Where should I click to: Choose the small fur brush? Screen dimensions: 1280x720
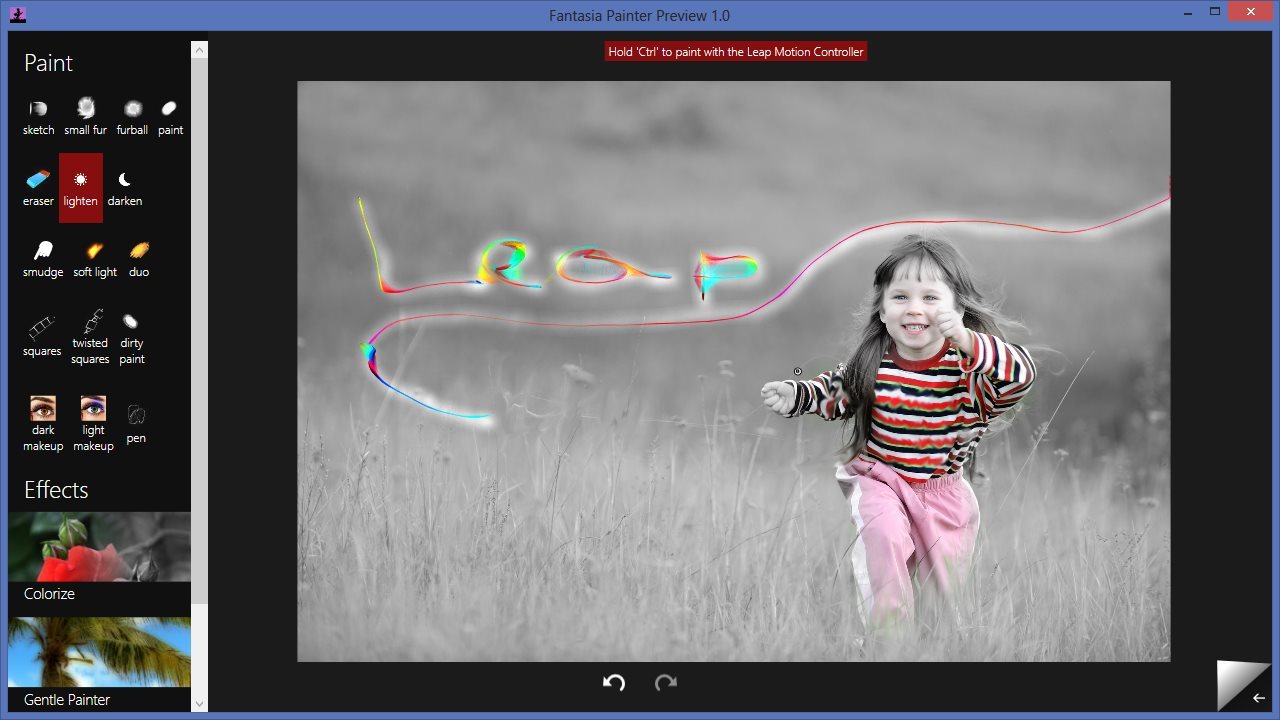coord(85,117)
